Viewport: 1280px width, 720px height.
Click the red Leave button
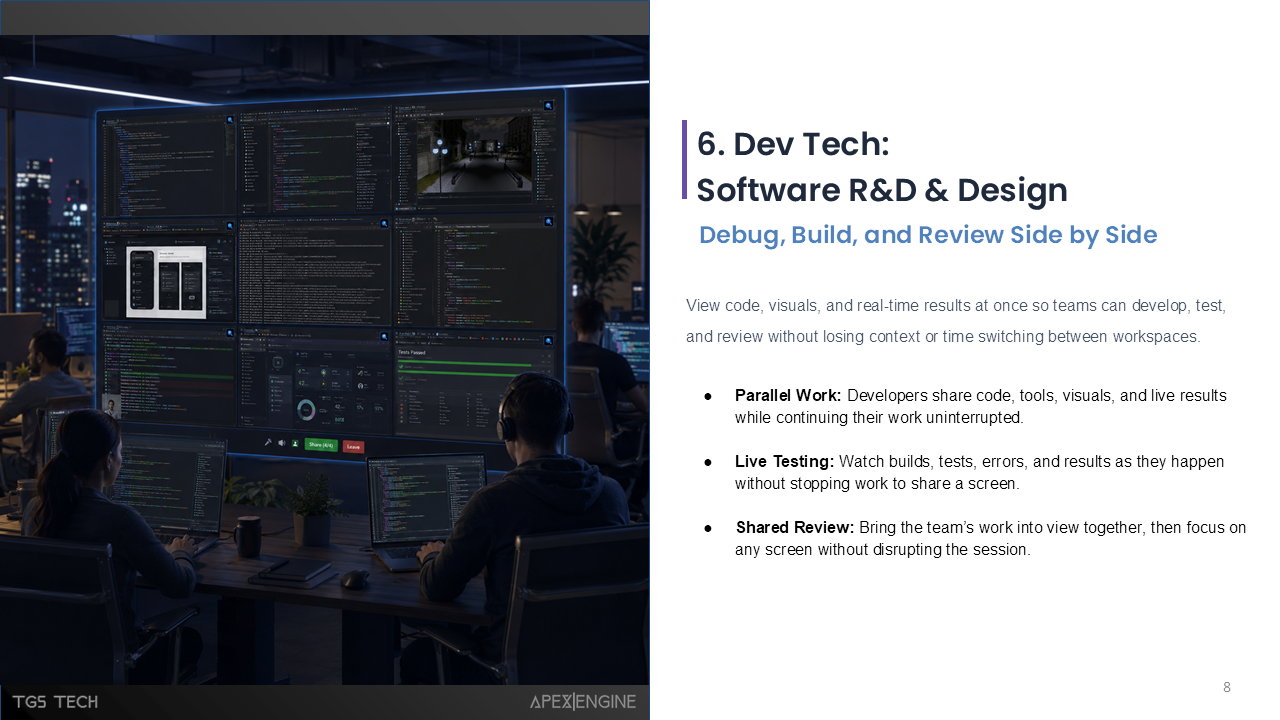[x=353, y=446]
